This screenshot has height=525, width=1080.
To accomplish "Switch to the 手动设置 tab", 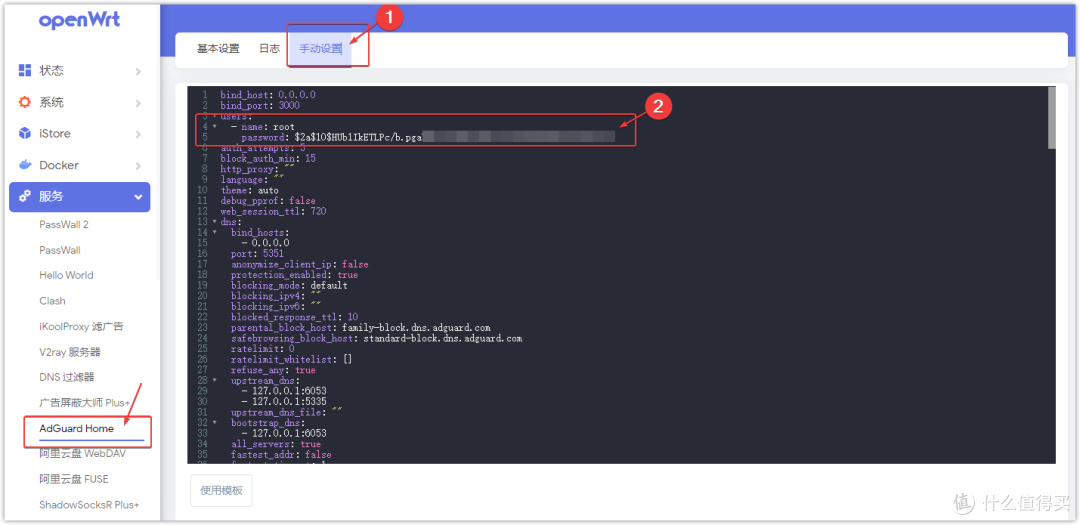I will [x=320, y=48].
